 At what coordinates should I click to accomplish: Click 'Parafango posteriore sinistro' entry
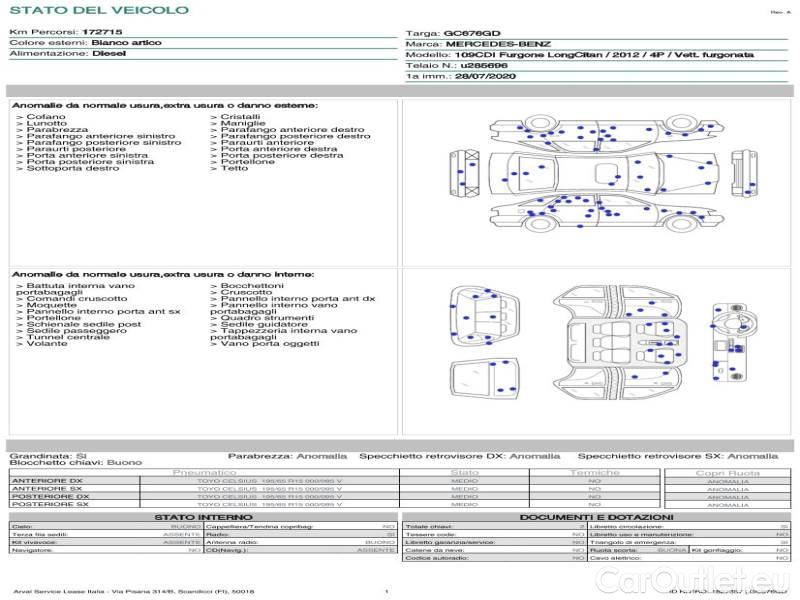tap(99, 142)
